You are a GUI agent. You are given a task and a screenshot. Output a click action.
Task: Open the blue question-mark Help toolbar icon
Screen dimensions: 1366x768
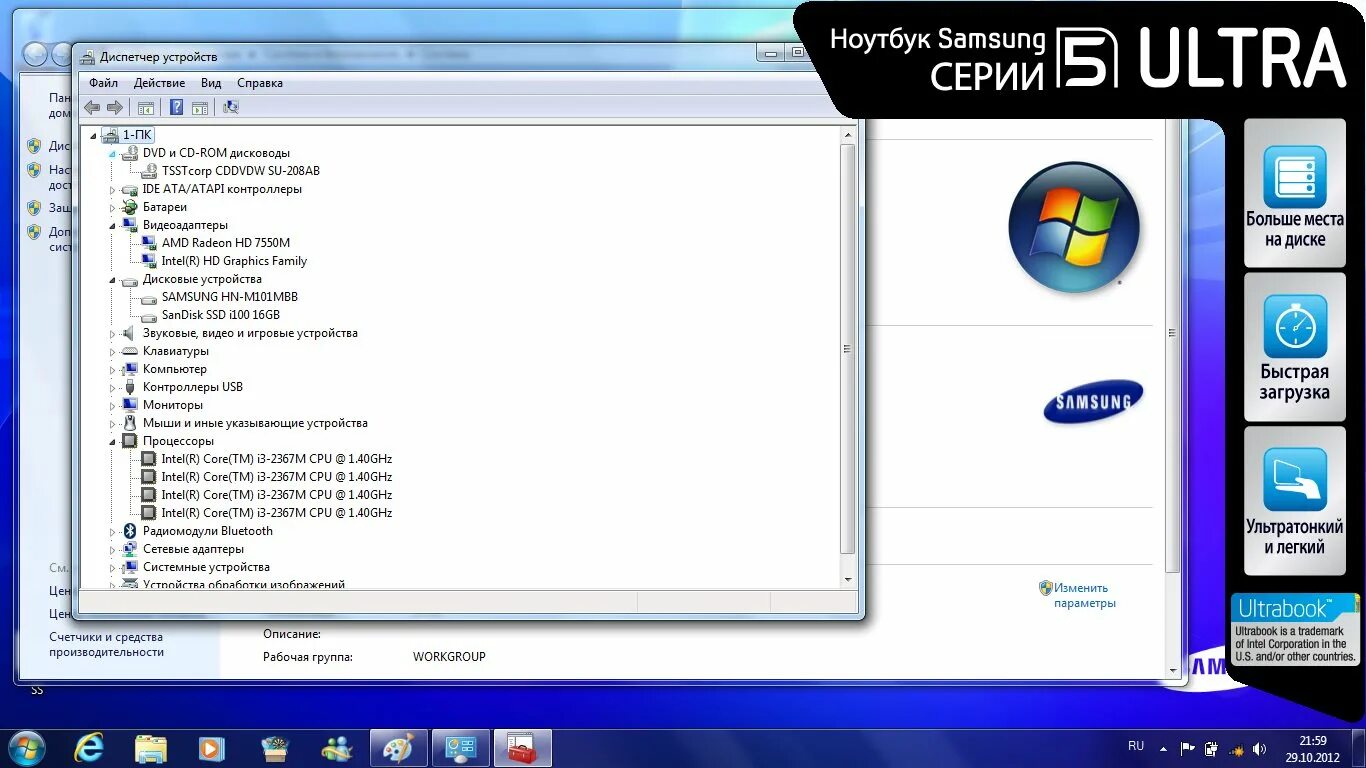pos(176,107)
